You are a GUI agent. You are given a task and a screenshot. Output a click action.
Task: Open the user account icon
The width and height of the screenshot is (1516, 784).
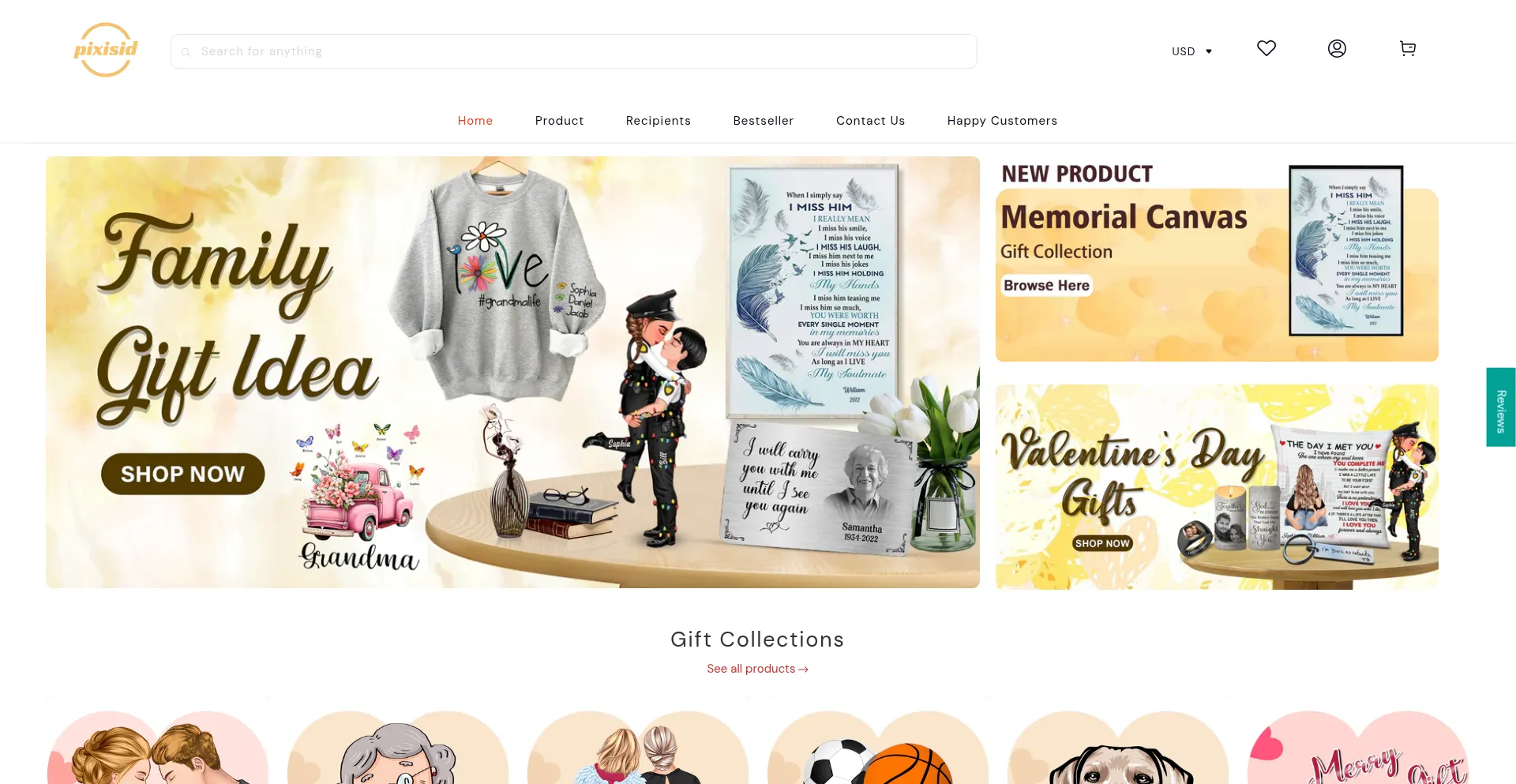(1337, 49)
